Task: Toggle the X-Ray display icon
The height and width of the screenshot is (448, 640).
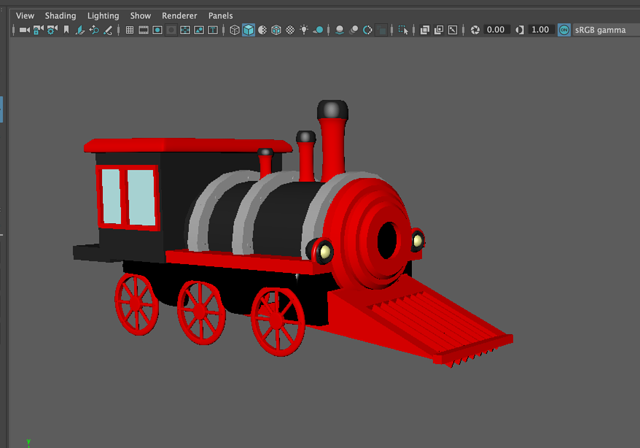Action: tap(424, 30)
